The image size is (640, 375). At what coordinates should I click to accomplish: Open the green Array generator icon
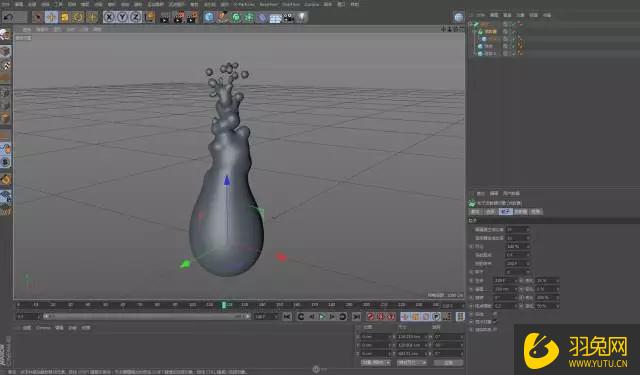tap(249, 17)
